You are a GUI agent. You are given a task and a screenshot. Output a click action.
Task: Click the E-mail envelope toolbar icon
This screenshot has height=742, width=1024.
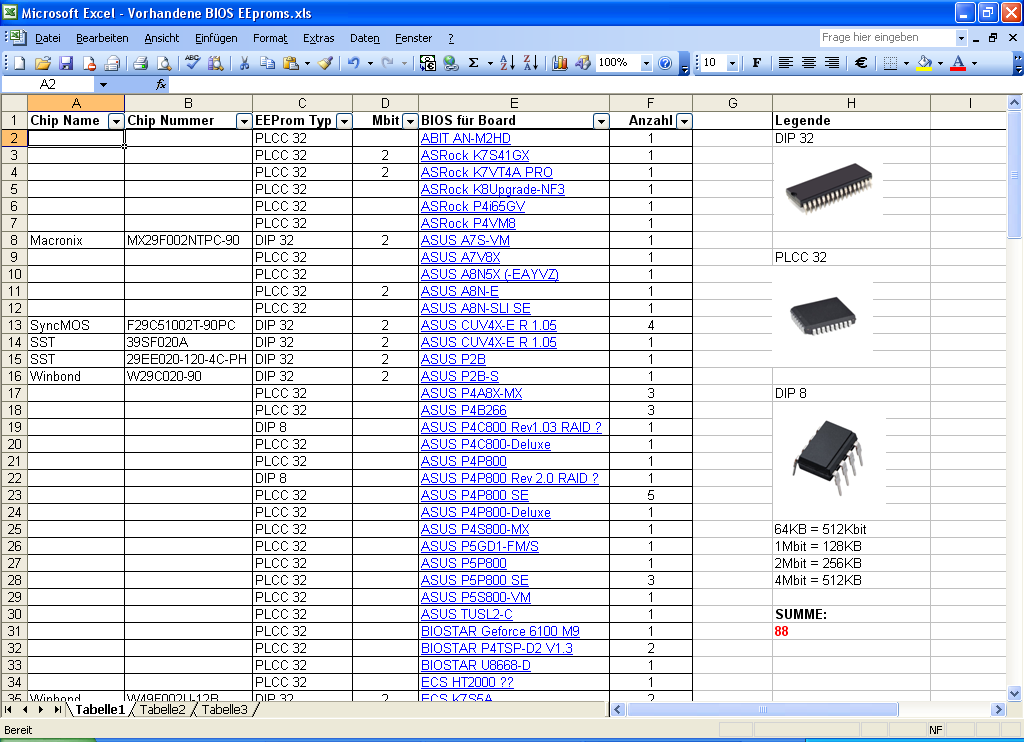coord(112,63)
